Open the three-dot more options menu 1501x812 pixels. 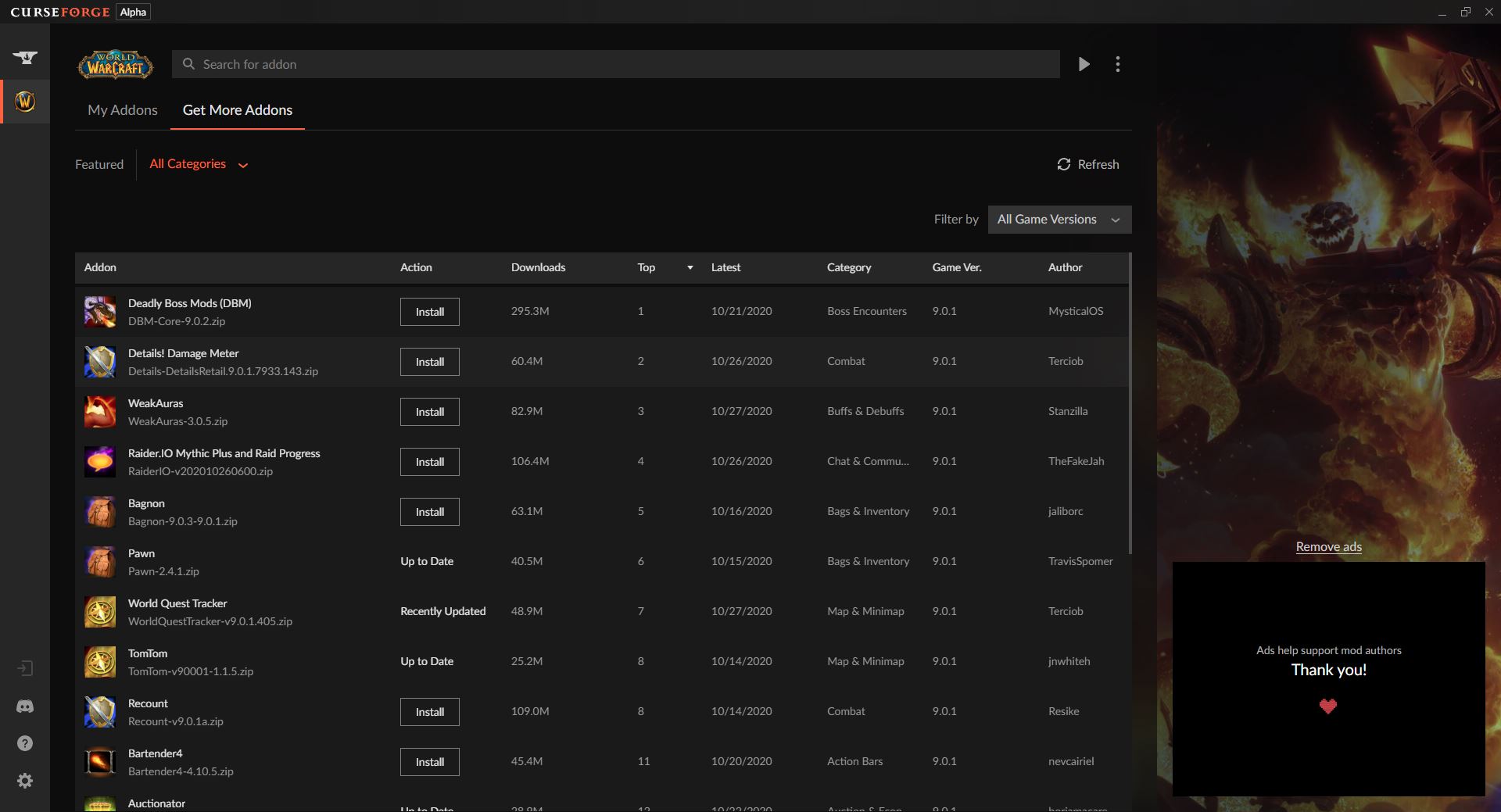pos(1118,64)
